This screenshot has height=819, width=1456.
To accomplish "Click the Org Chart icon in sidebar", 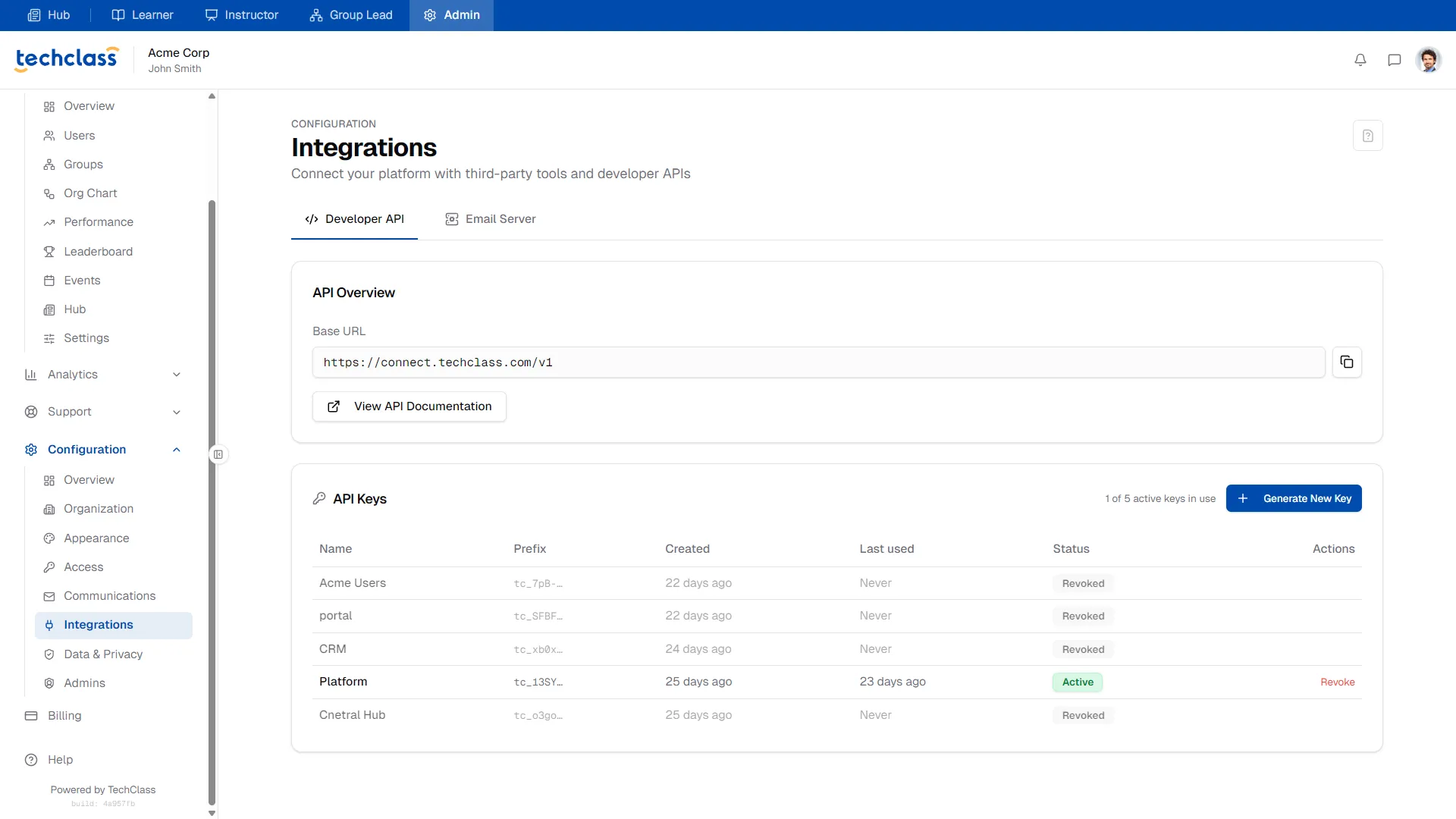I will pos(49,193).
